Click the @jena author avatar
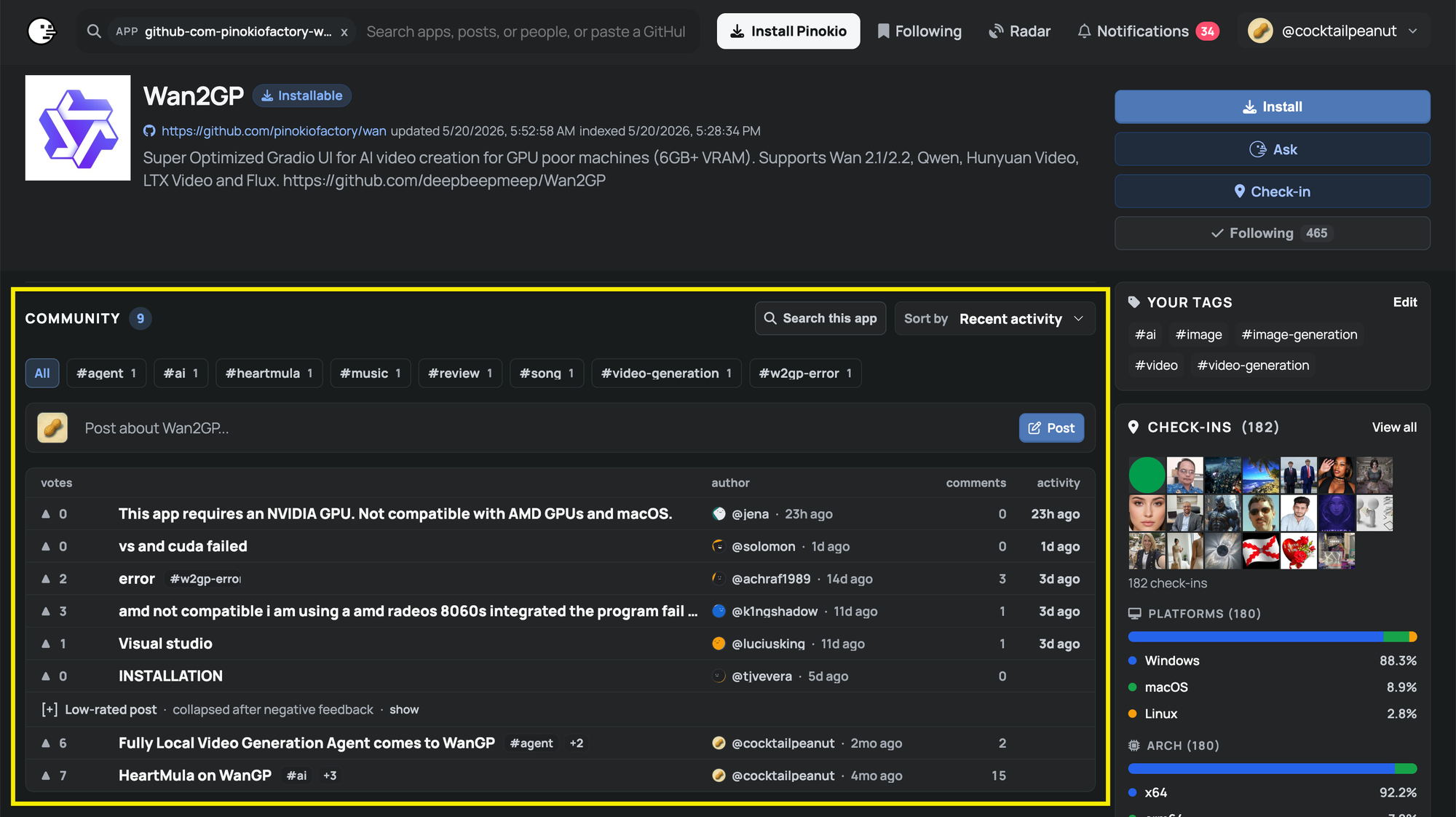Screen dimensions: 1456x817 719,514
